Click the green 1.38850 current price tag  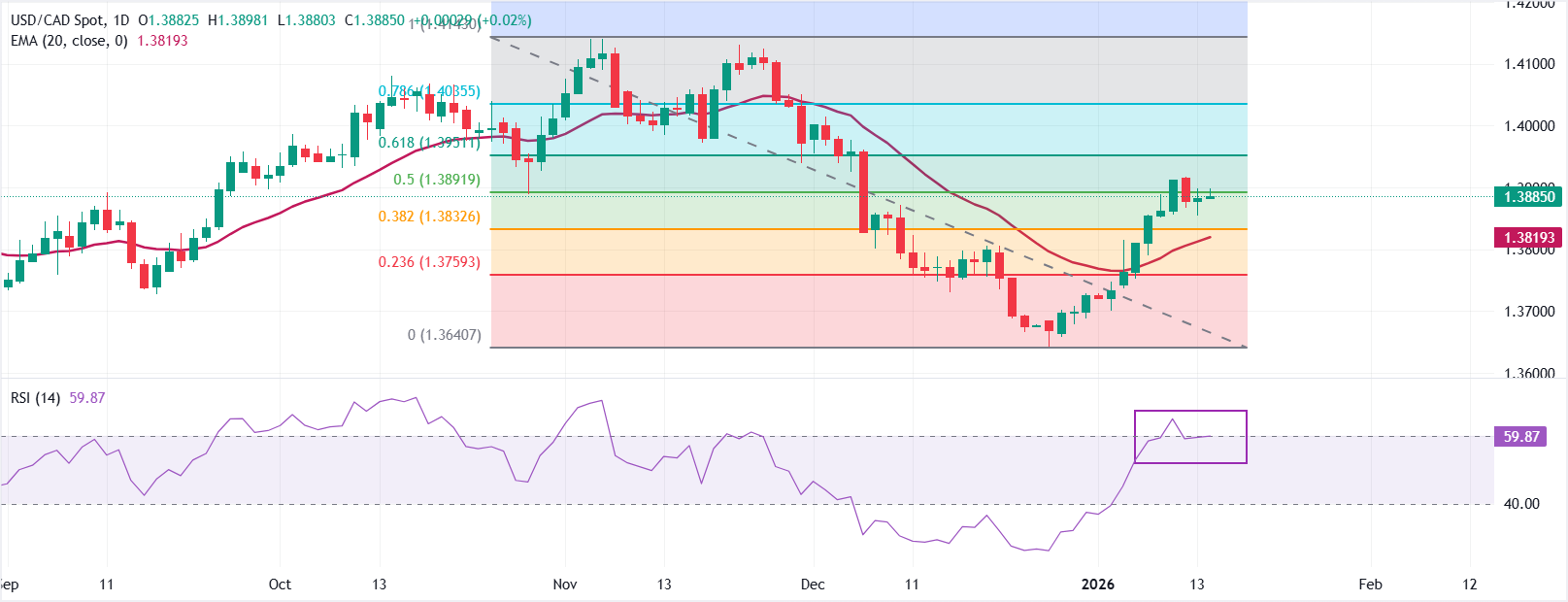pyautogui.click(x=1529, y=196)
